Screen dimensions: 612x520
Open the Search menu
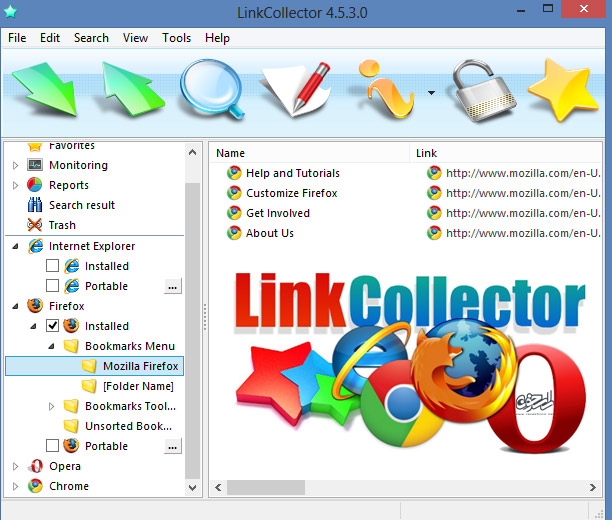(91, 38)
